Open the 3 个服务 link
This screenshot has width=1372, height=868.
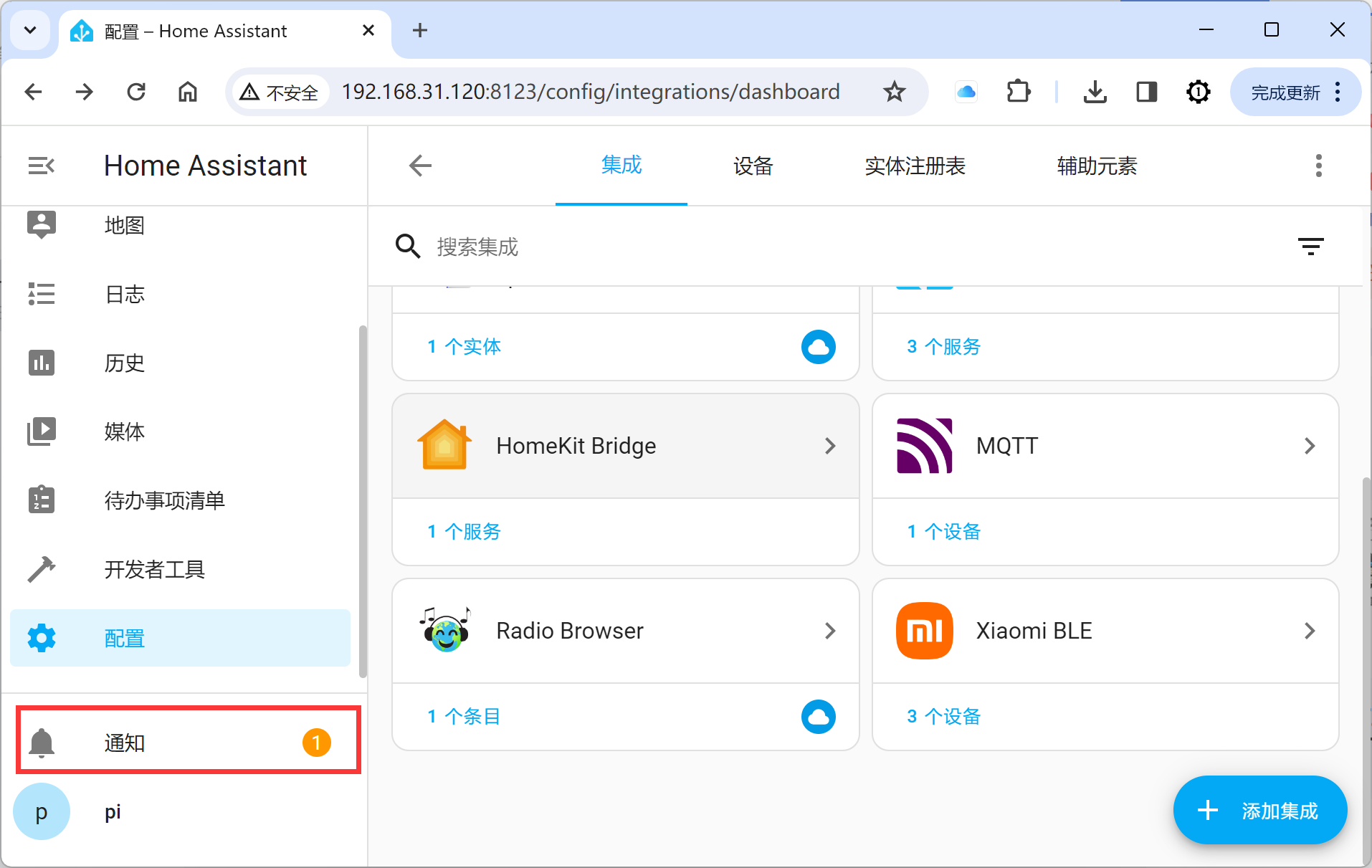(x=943, y=347)
